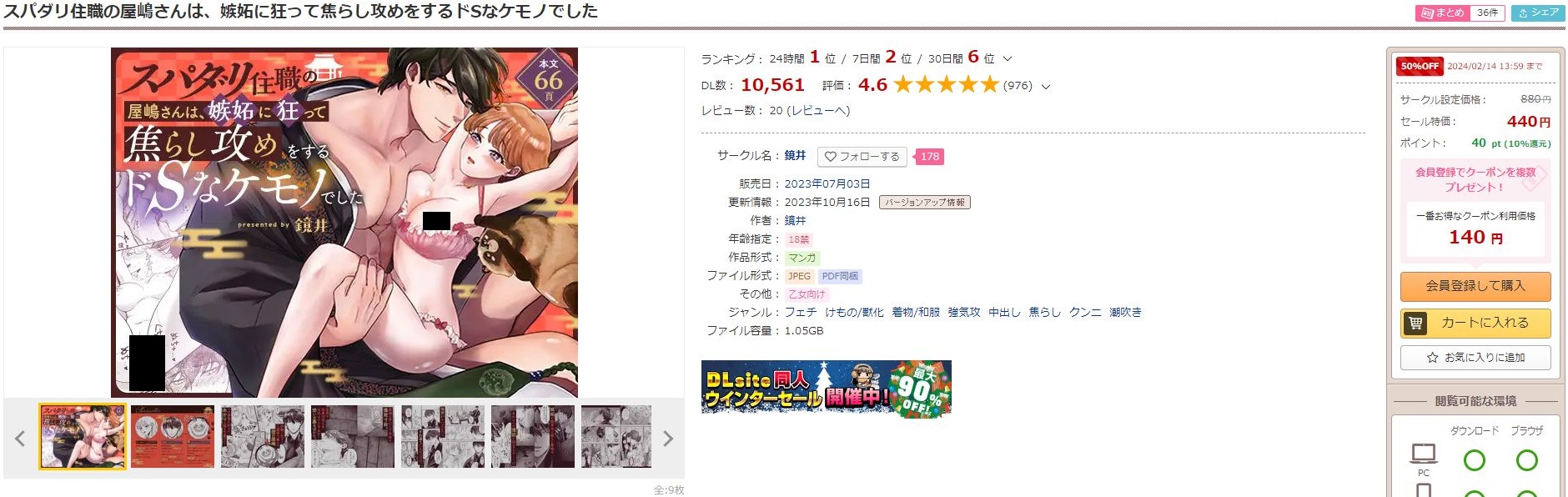Click the シェア share button
The image size is (1568, 497).
[x=1539, y=13]
